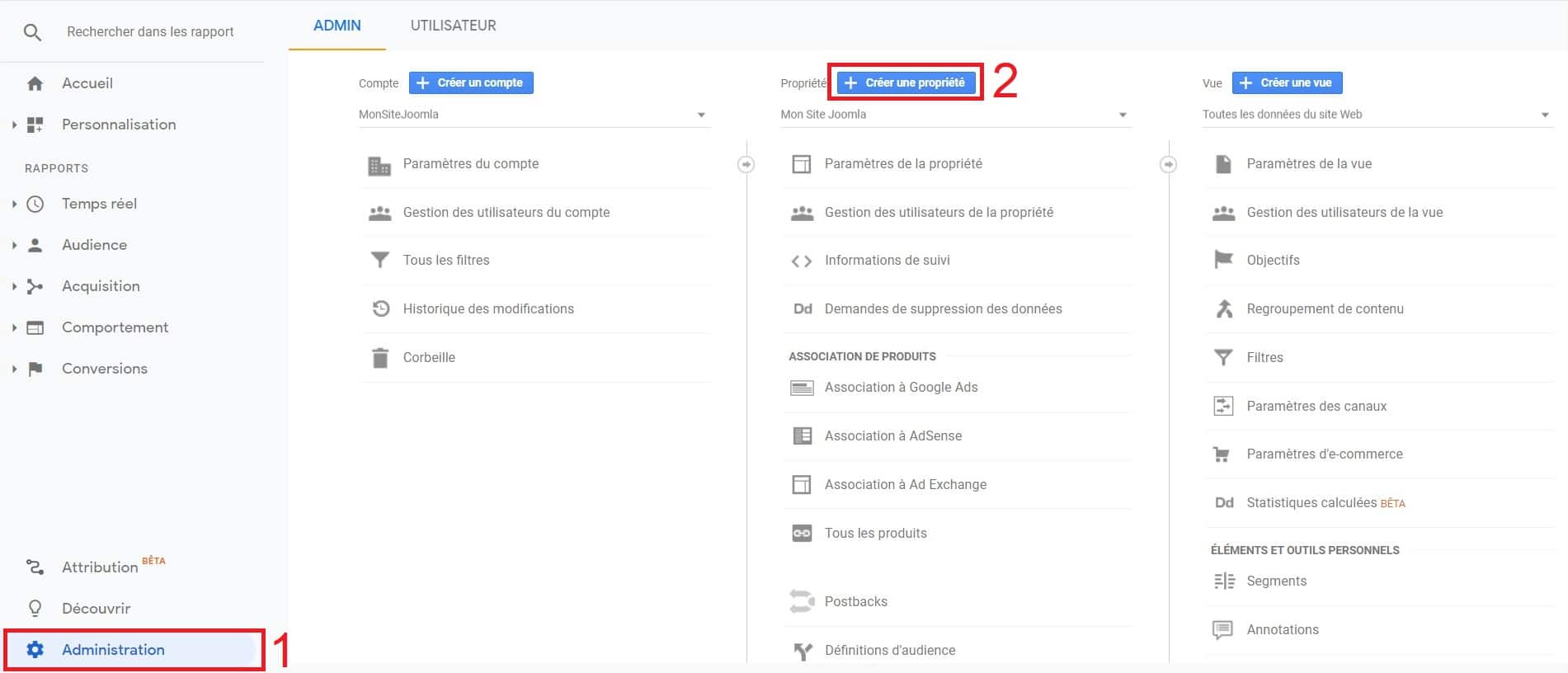1568x673 pixels.
Task: Expand the Audience reports section
Action: (14, 245)
